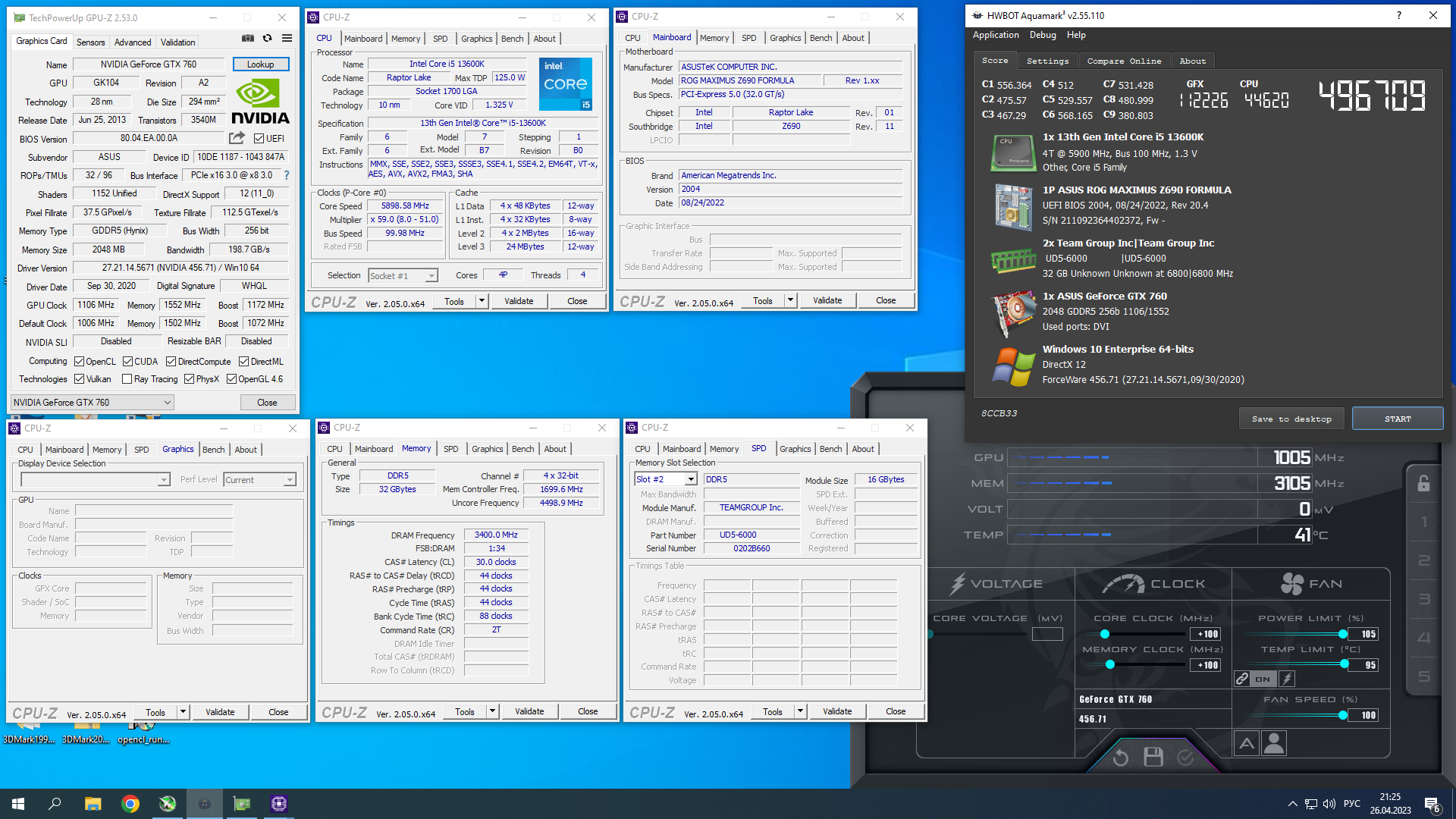Click Afterburner apply checkmark icon
Viewport: 1456px width, 819px height.
click(x=1185, y=757)
